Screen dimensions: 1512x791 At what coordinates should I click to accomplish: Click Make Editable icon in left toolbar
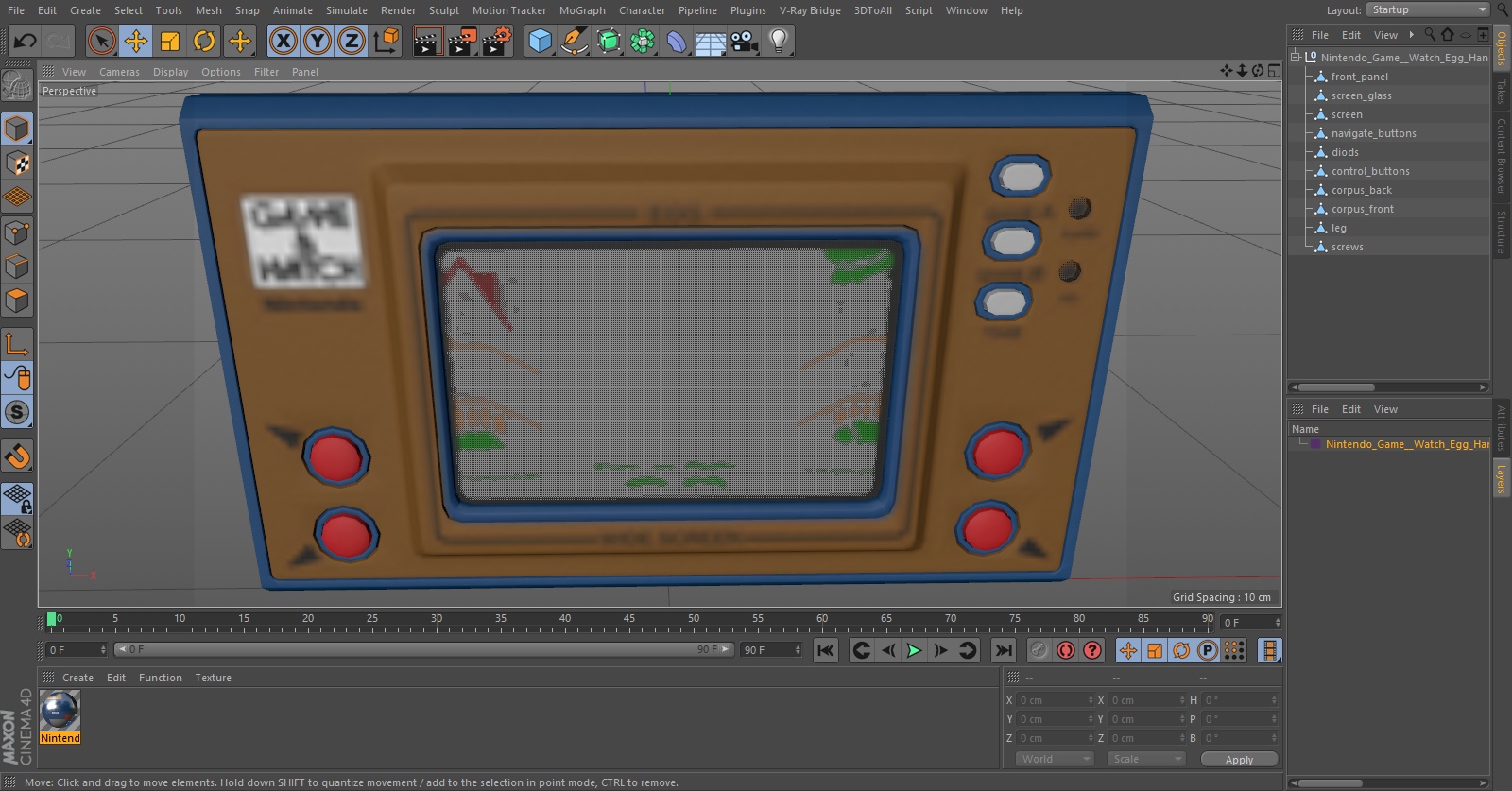[x=17, y=85]
